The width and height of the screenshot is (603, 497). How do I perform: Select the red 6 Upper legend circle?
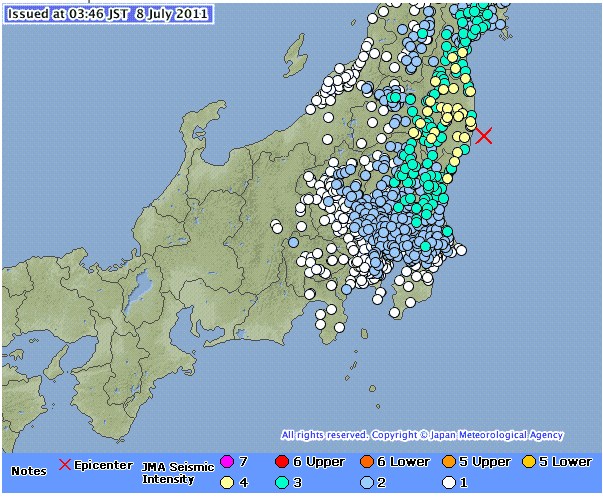[280, 462]
